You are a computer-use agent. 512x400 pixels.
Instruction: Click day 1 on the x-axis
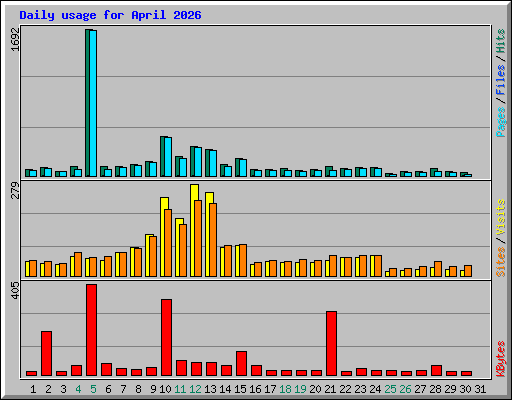coord(33,389)
